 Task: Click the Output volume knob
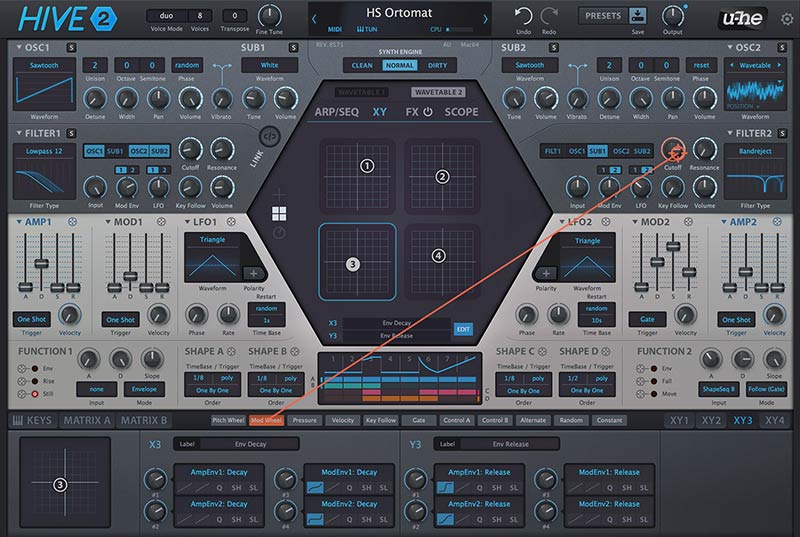tap(672, 16)
